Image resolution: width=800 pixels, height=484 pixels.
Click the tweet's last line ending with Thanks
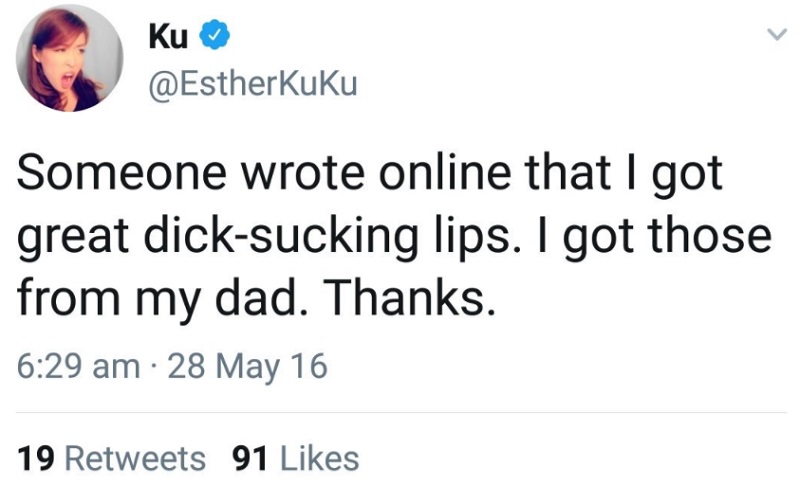tap(256, 298)
